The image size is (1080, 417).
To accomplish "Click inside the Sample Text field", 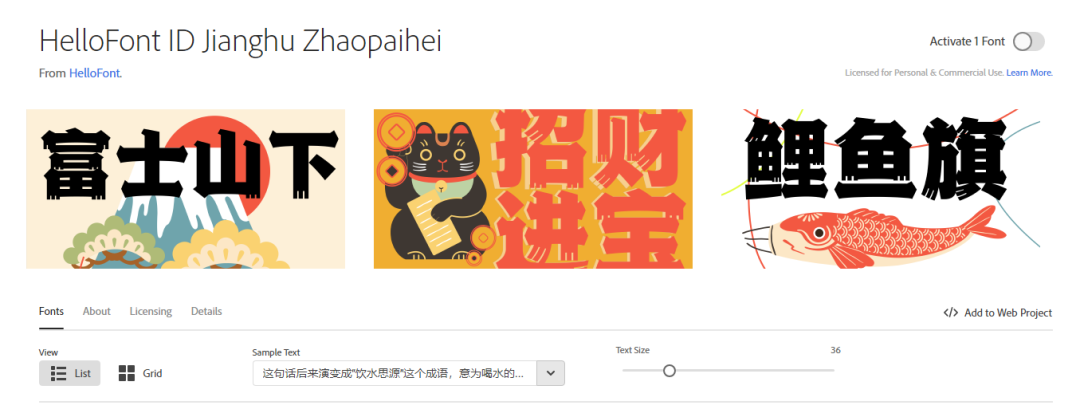I will coord(395,373).
